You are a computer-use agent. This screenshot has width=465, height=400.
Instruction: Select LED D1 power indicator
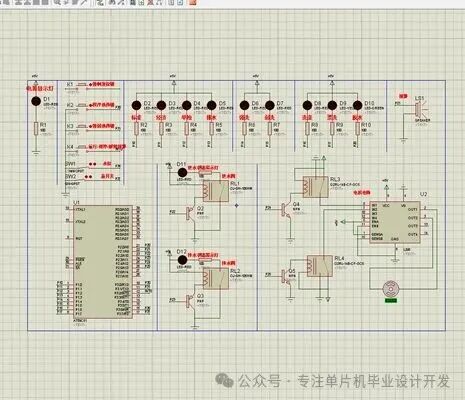(x=36, y=101)
